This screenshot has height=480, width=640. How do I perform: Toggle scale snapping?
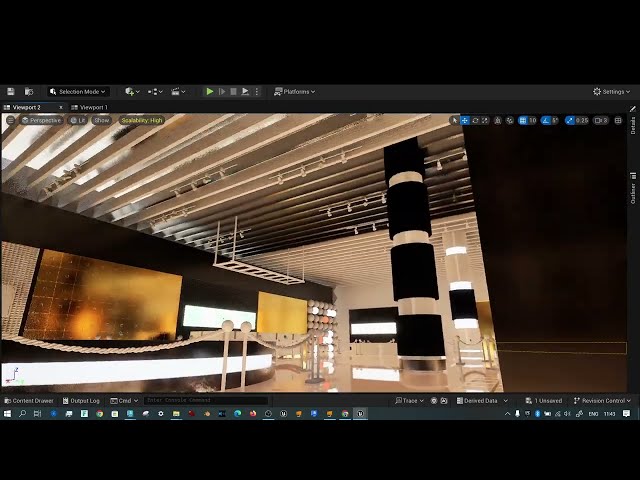tap(570, 120)
